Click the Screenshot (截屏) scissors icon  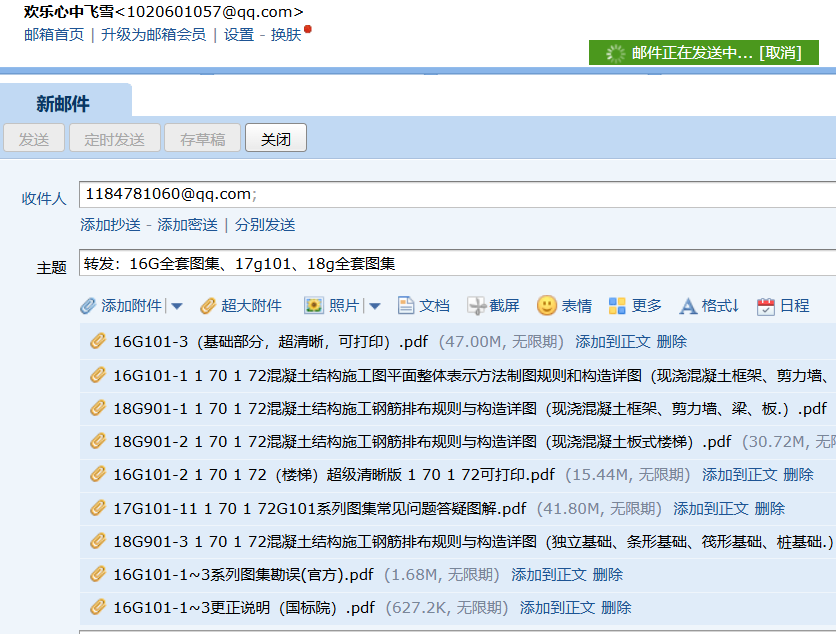[476, 306]
